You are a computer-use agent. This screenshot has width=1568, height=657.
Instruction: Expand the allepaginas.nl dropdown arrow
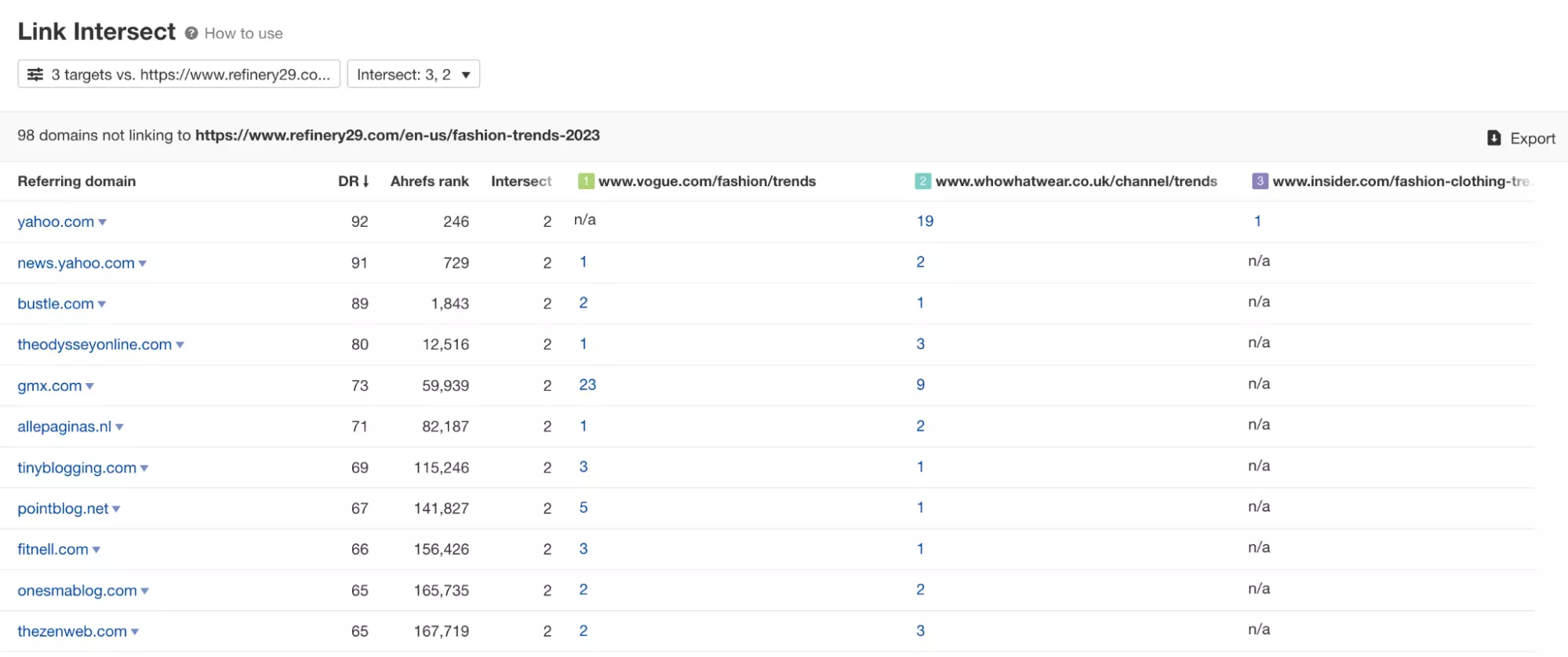(120, 427)
